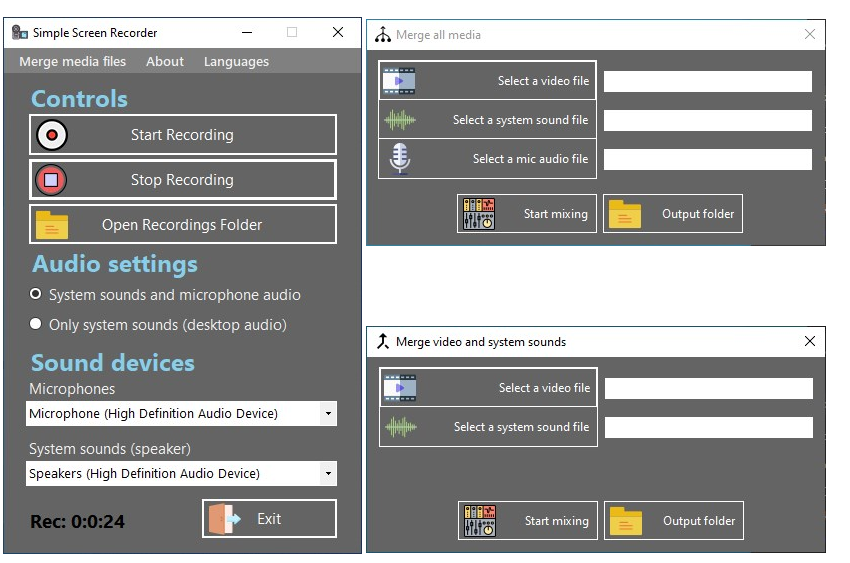Click Merge video and system sounds title icon

coord(383,341)
